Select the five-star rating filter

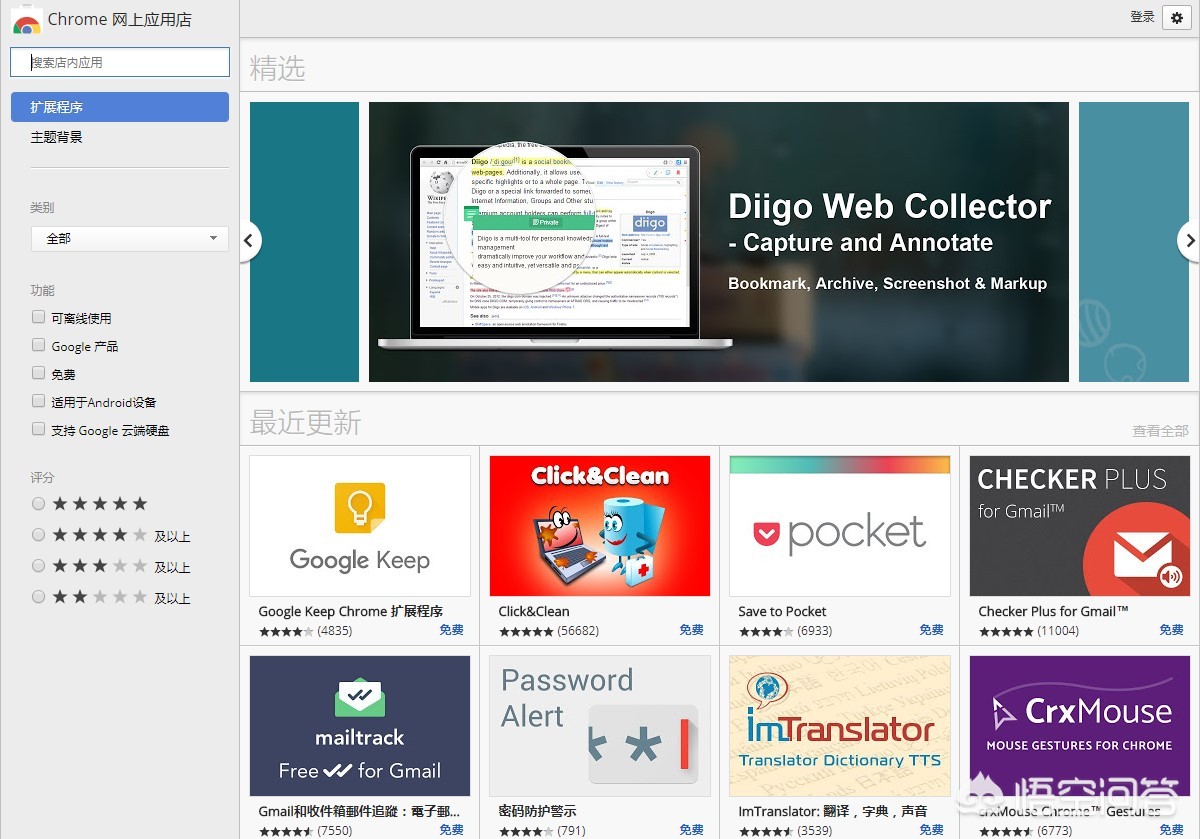[39, 504]
